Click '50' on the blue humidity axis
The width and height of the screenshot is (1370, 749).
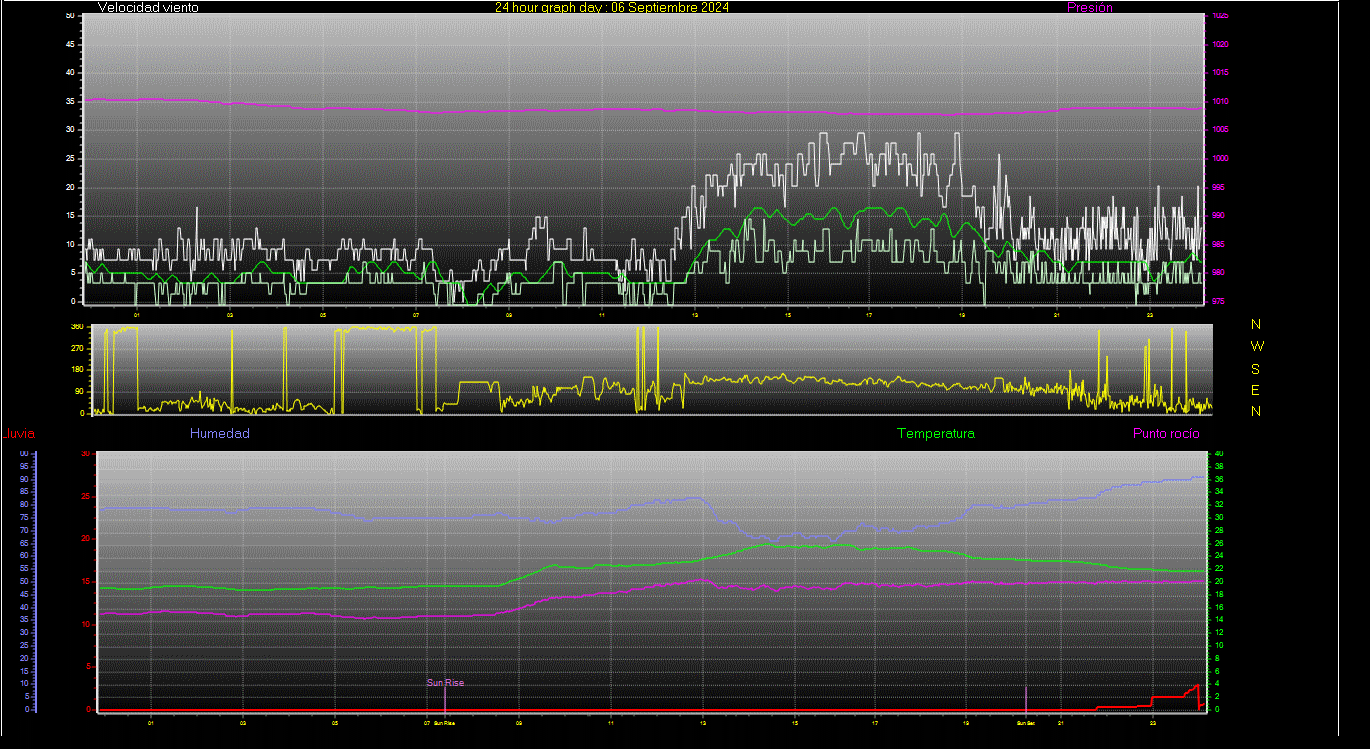[x=23, y=581]
